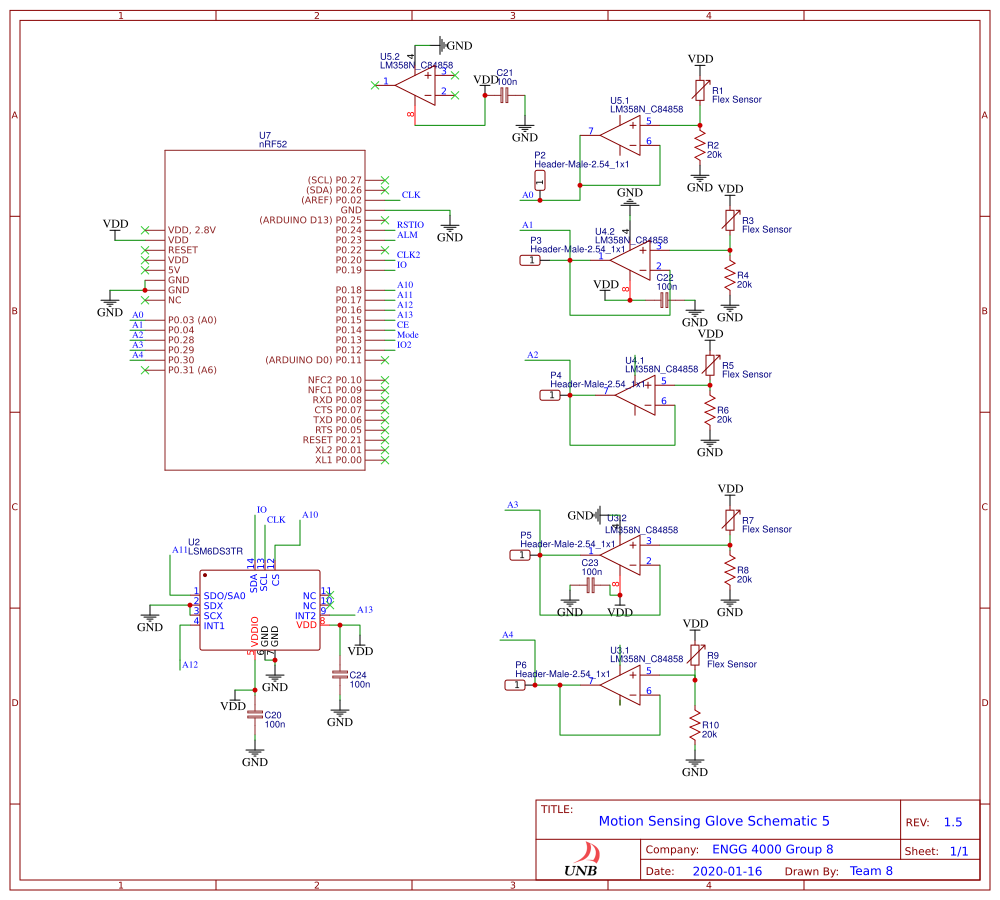Open the TITLE field in the title block
The width and height of the screenshot is (1000, 900).
[x=556, y=808]
